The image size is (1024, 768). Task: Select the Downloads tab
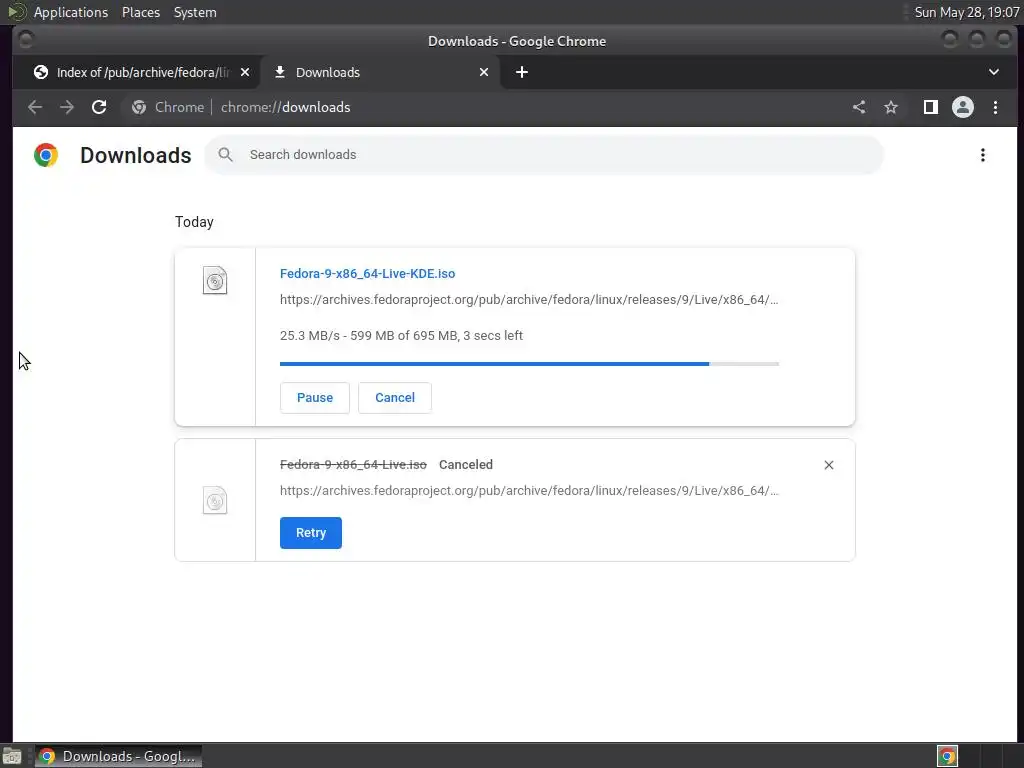click(x=380, y=72)
